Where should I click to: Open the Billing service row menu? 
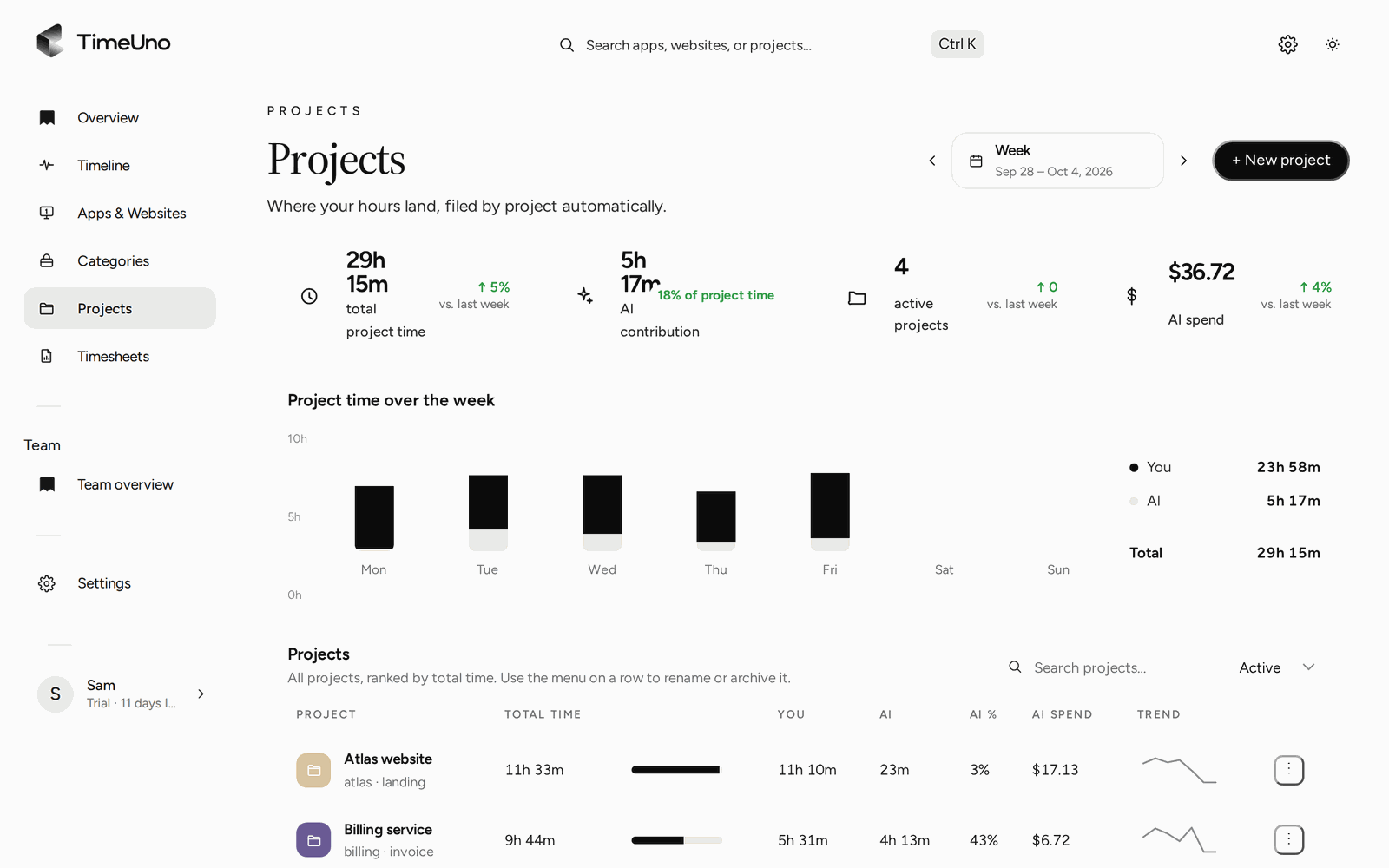[1289, 839]
